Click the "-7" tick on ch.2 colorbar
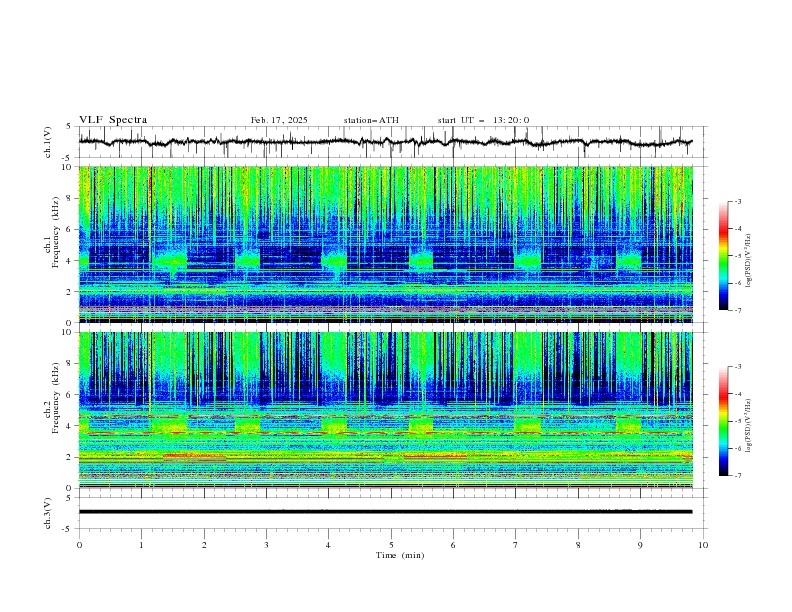Image resolution: width=792 pixels, height=612 pixels. 737,476
